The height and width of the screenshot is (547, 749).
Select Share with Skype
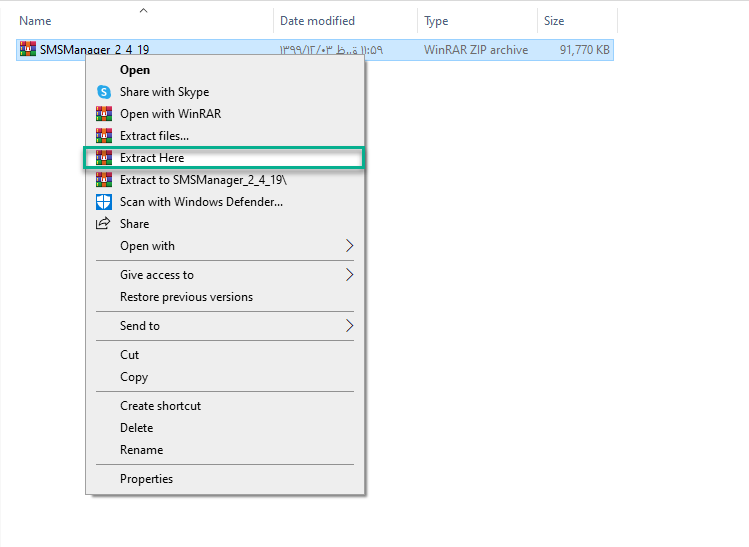pyautogui.click(x=225, y=92)
